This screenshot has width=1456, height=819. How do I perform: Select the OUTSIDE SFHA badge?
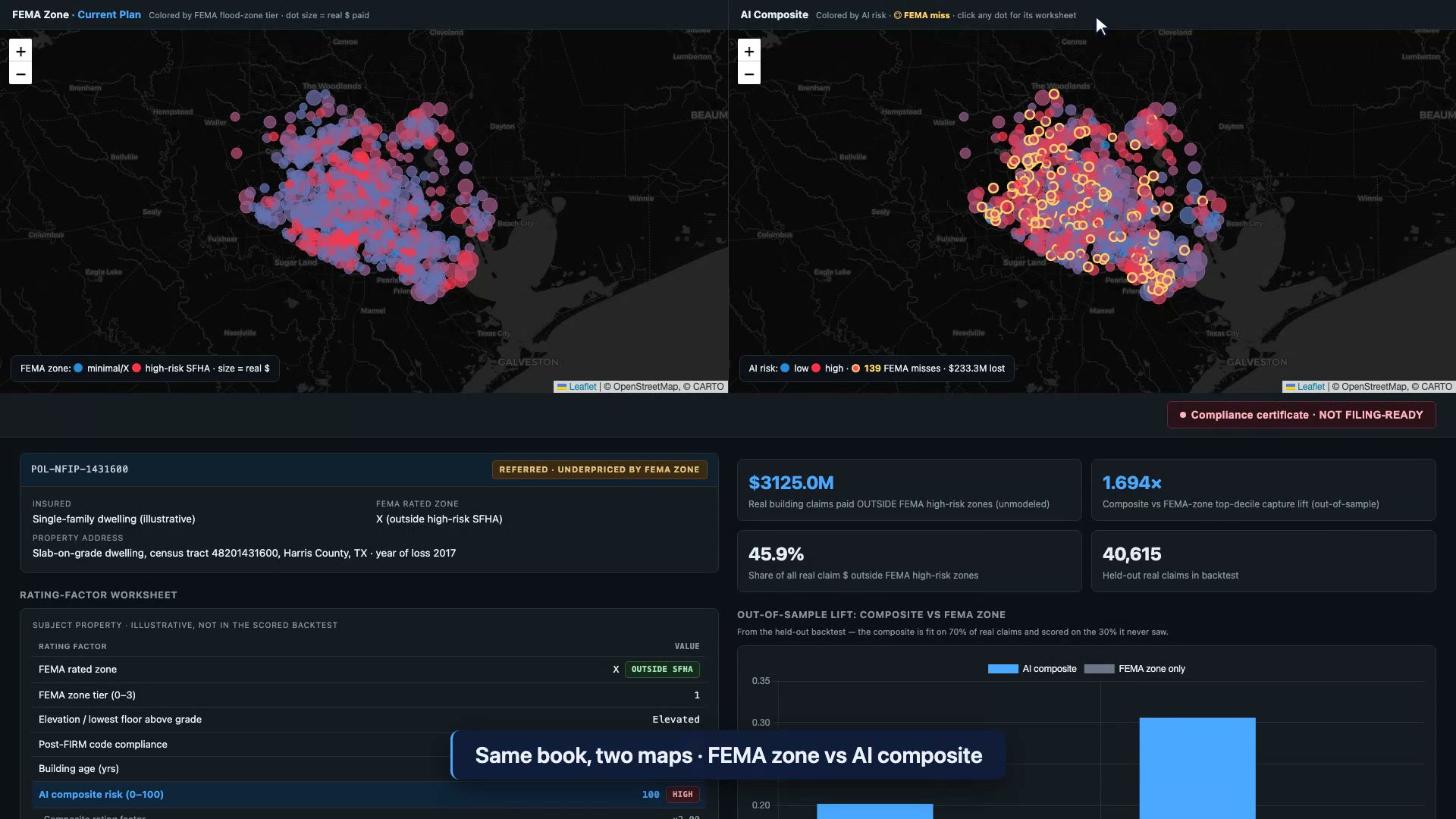pyautogui.click(x=662, y=669)
